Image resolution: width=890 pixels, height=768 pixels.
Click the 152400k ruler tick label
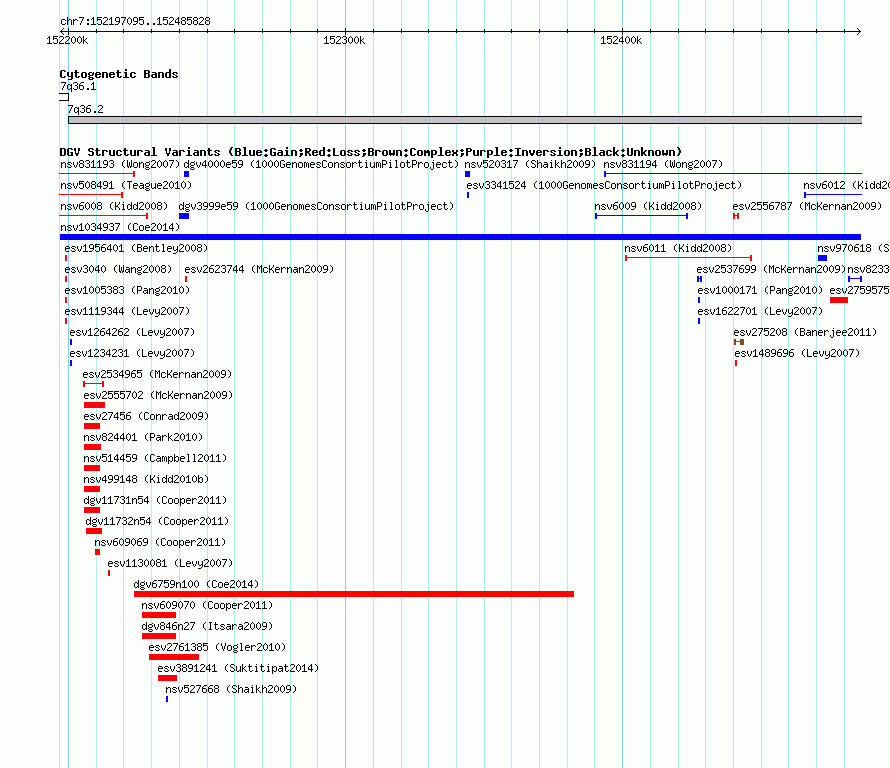pyautogui.click(x=621, y=40)
